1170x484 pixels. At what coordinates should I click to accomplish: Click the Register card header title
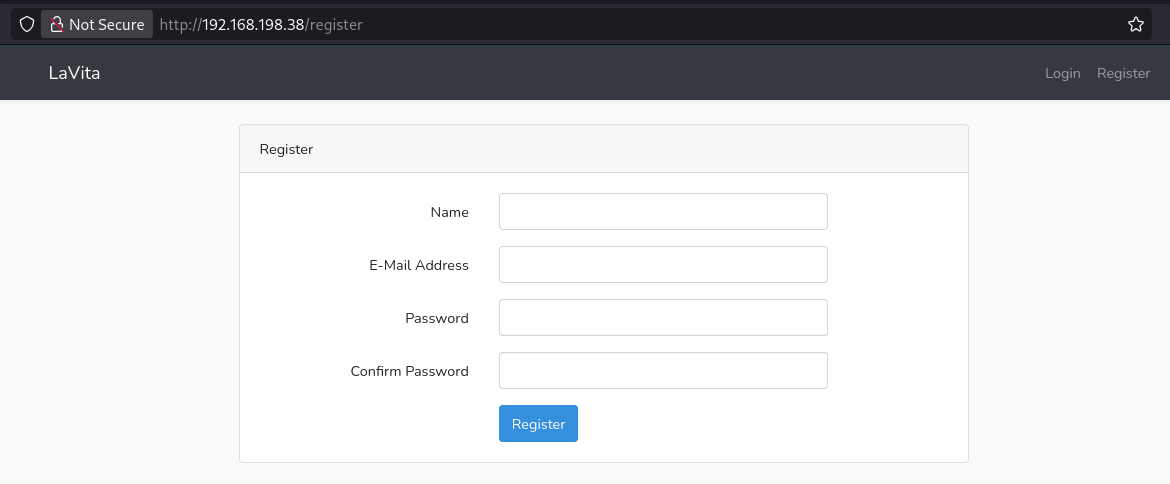point(287,149)
